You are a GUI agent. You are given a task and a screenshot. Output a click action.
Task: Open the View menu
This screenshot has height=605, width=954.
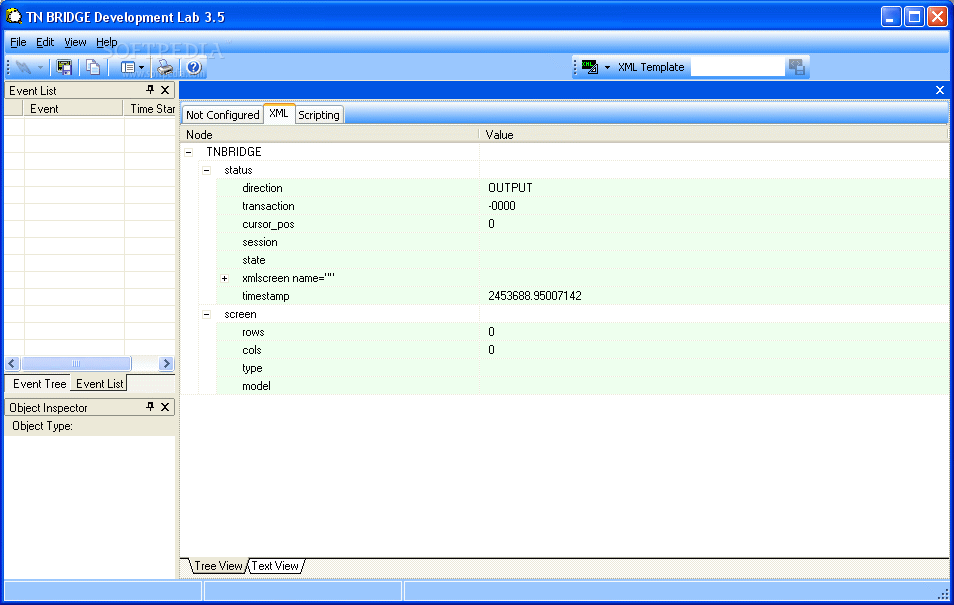pos(75,42)
